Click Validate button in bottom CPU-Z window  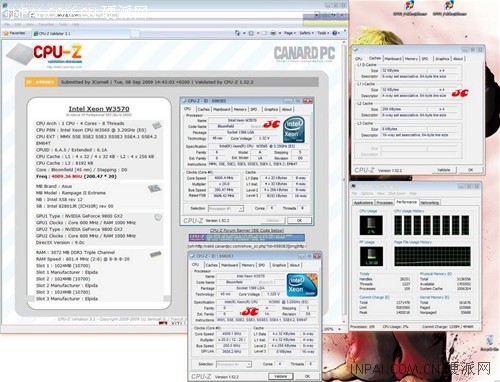[x=280, y=376]
